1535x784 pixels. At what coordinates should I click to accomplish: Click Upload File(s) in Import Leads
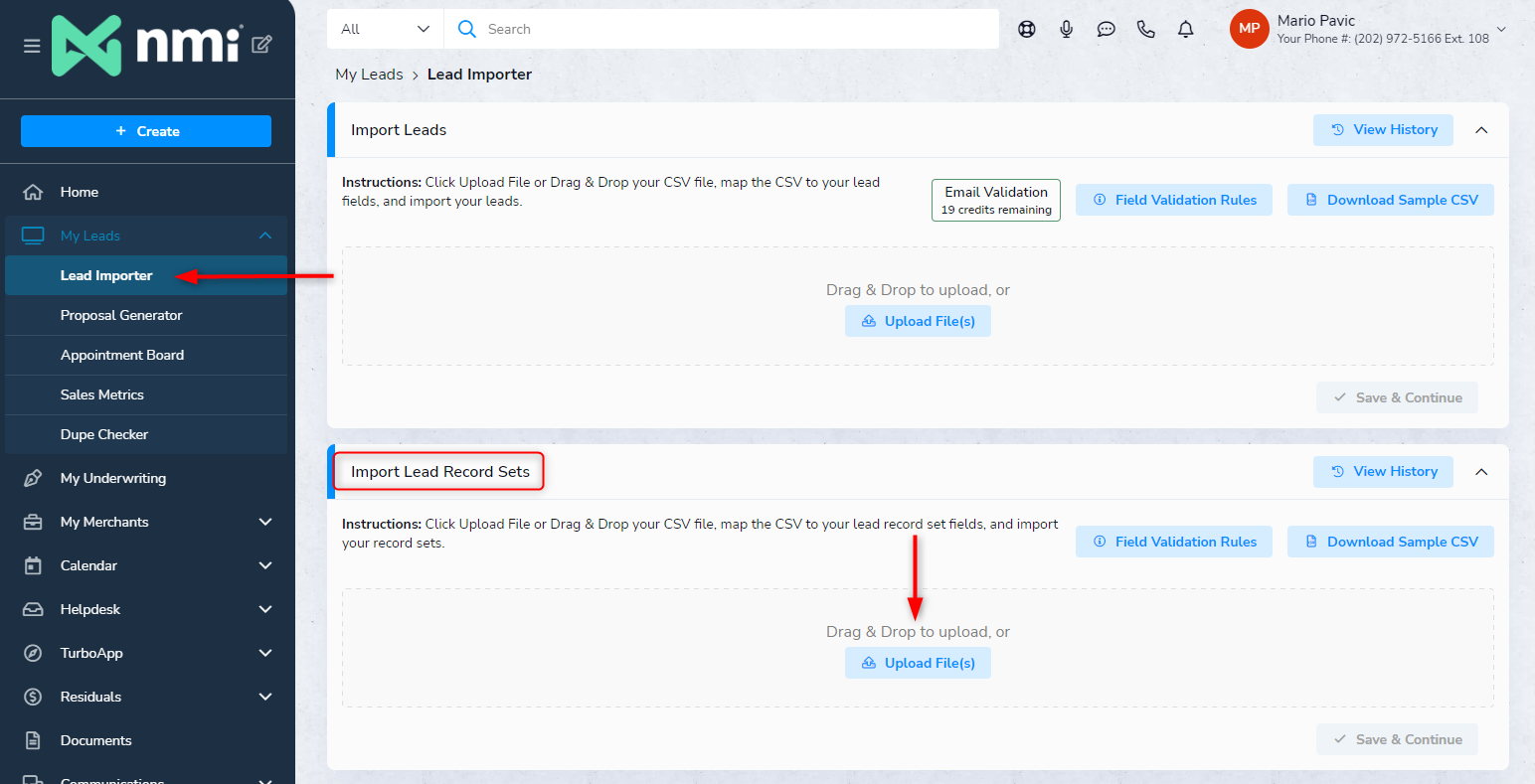[x=918, y=321]
